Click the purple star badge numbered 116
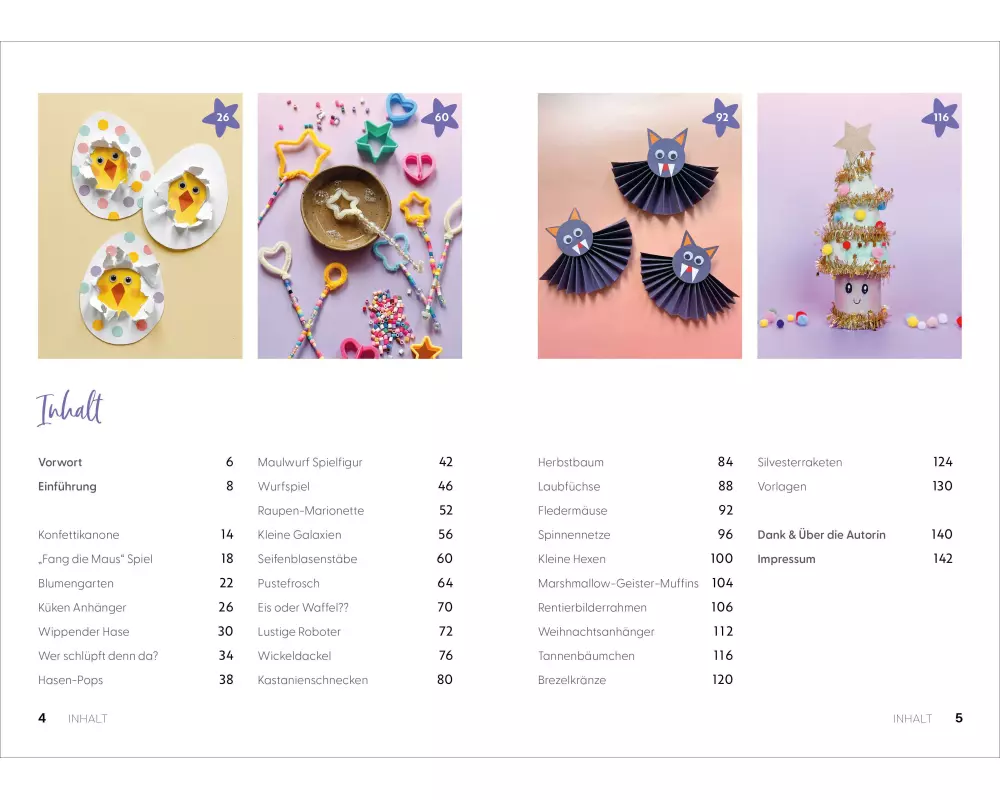The image size is (1000, 800). [941, 117]
